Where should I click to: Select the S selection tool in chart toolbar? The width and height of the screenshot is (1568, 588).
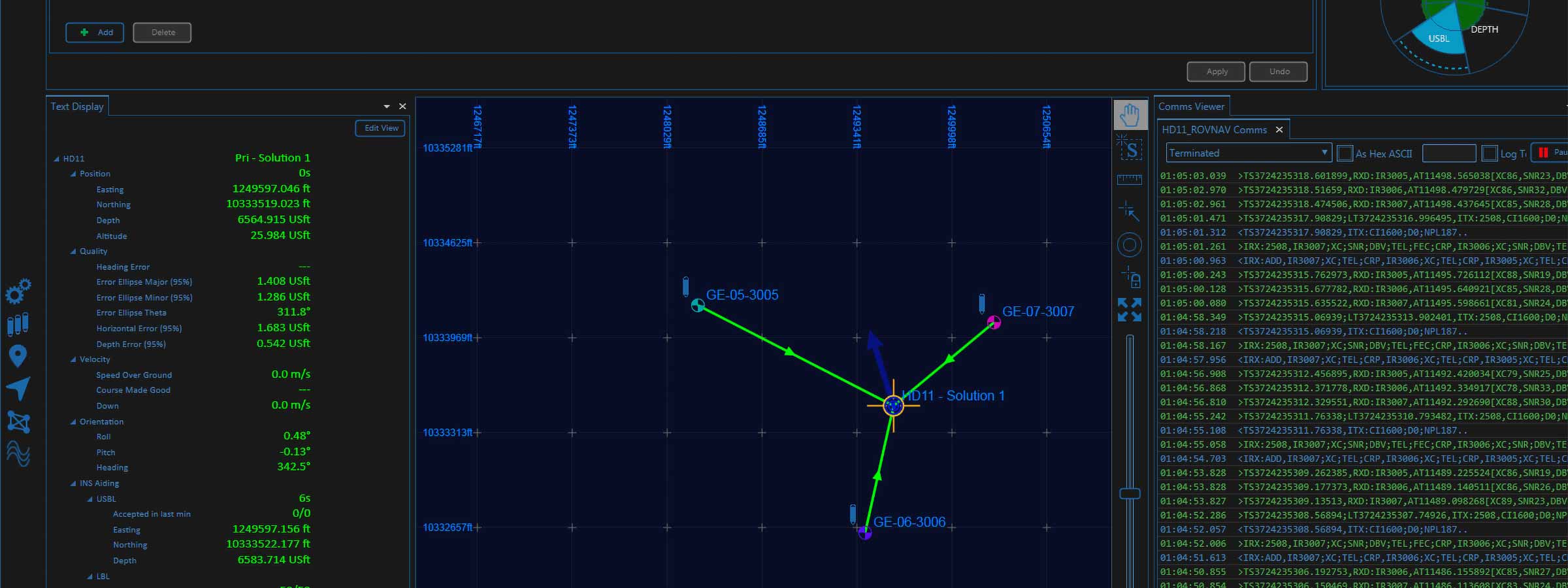[x=1130, y=149]
